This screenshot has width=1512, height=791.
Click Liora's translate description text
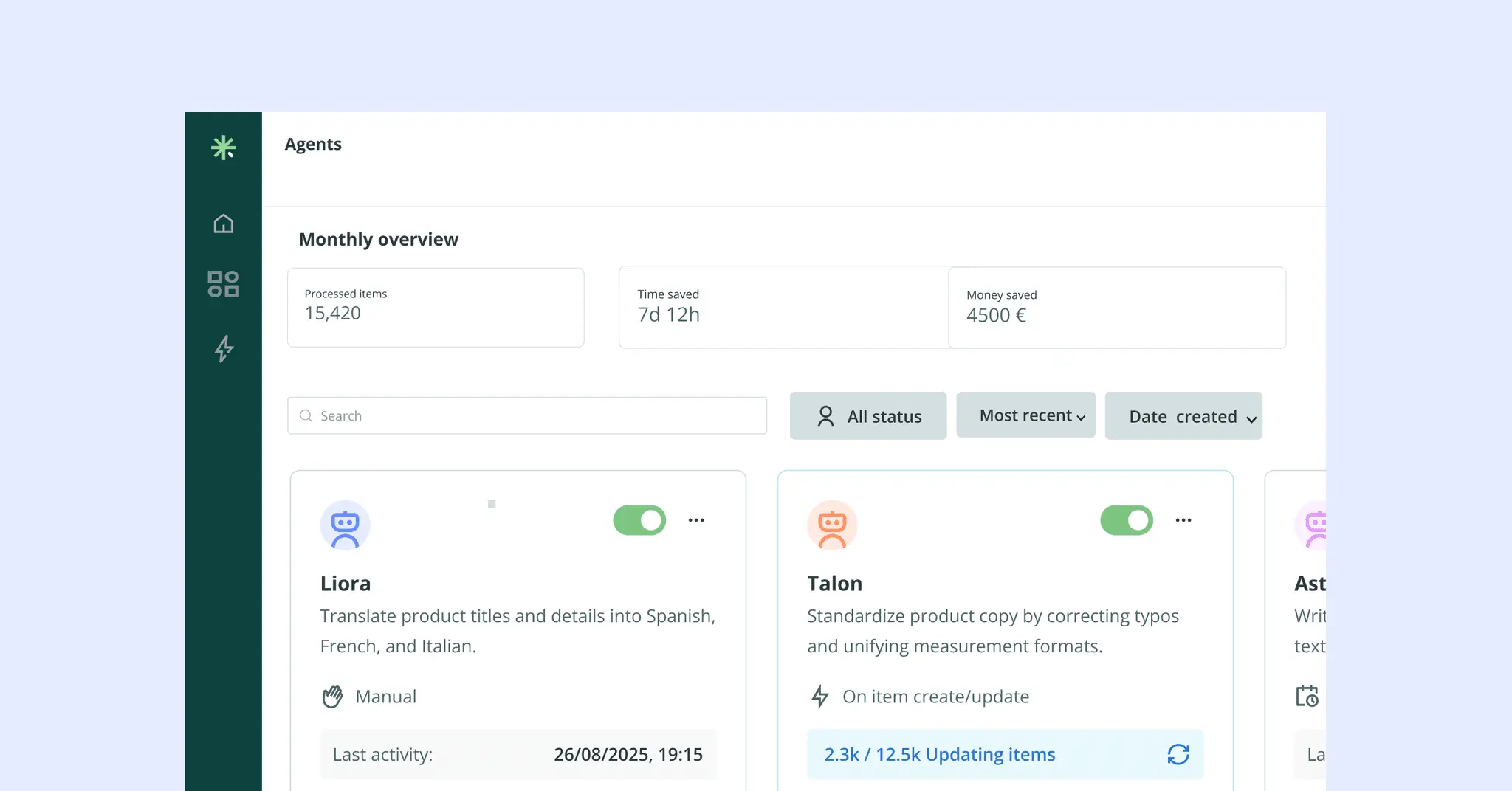point(518,631)
